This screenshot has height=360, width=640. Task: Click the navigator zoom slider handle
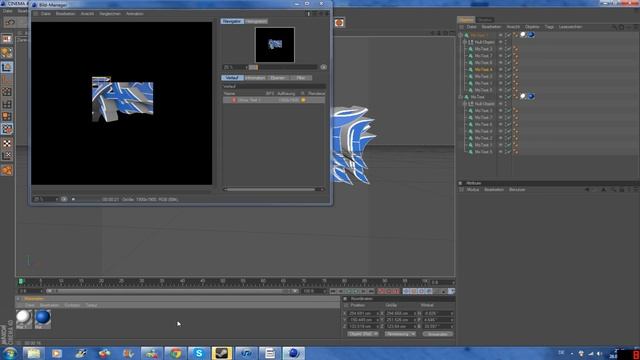(x=253, y=67)
